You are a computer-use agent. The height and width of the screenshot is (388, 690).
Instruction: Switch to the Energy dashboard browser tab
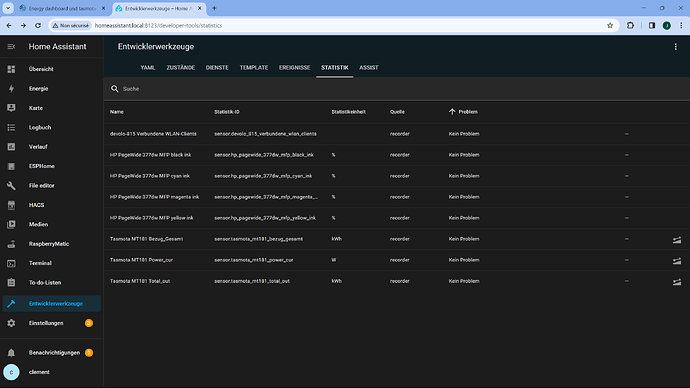[61, 8]
